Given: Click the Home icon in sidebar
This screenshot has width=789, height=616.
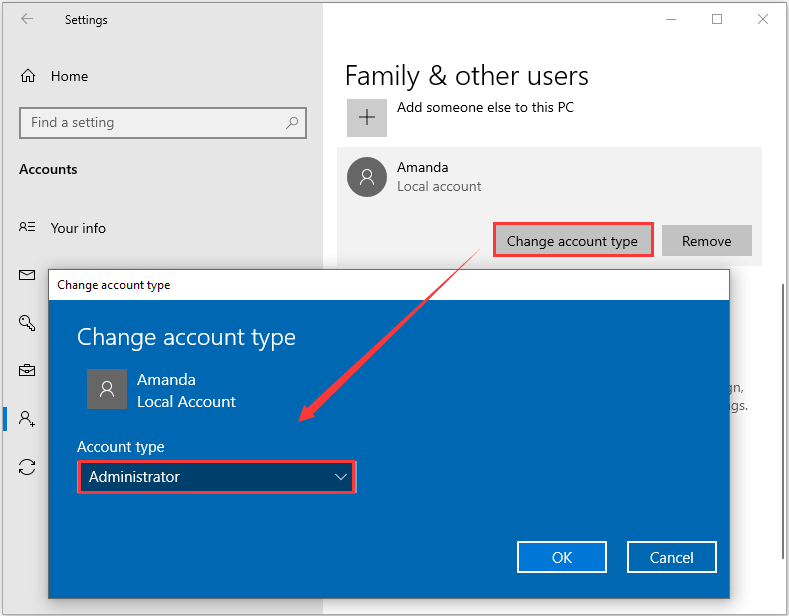Looking at the screenshot, I should pyautogui.click(x=28, y=76).
